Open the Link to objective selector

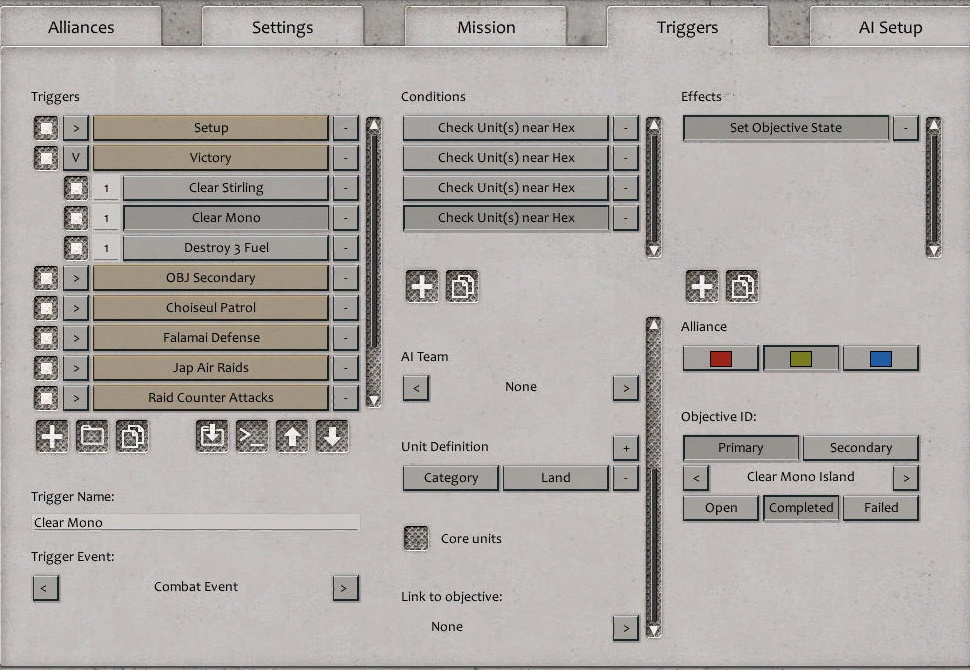pos(626,628)
